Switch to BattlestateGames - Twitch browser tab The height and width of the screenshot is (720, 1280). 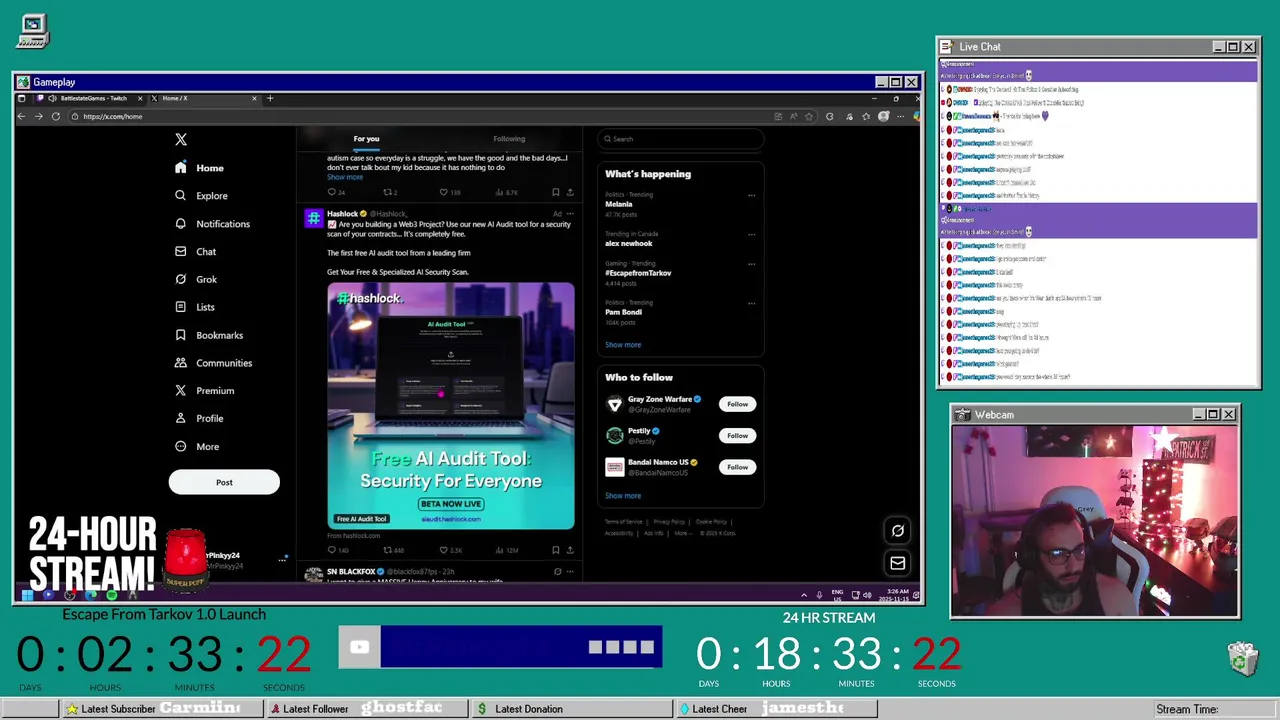88,98
